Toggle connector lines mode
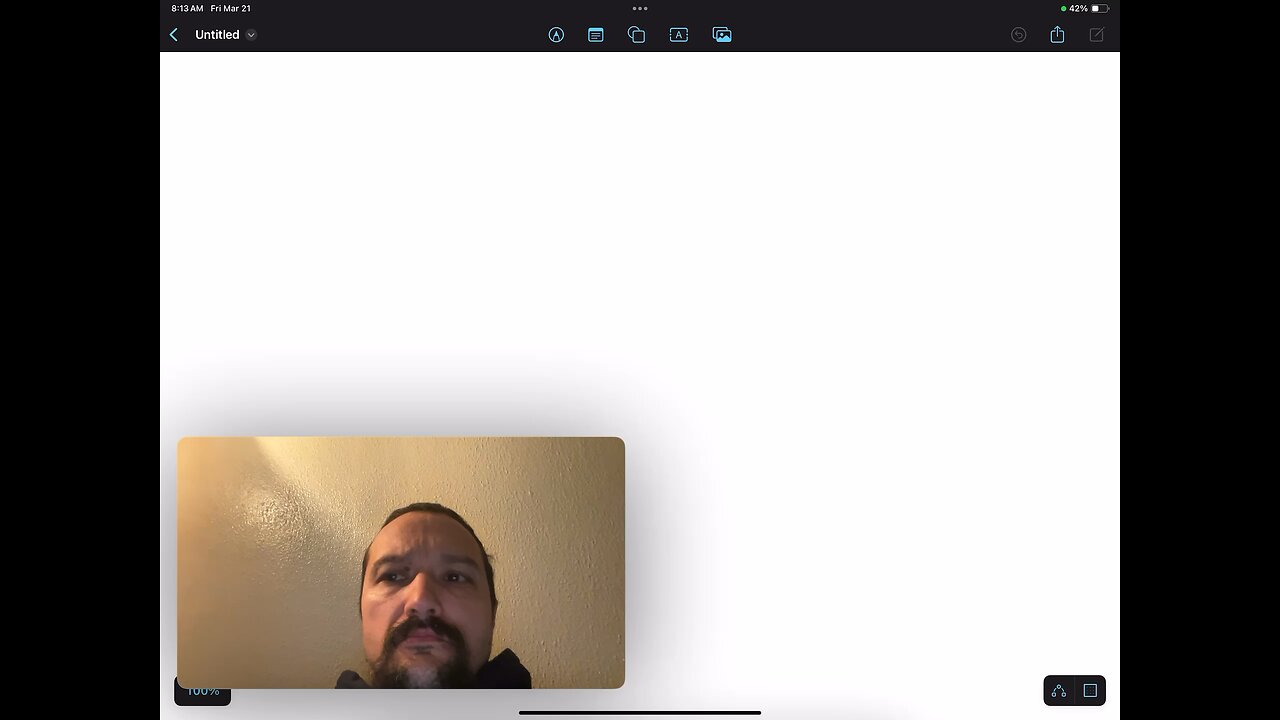Image resolution: width=1280 pixels, height=720 pixels. 1059,691
